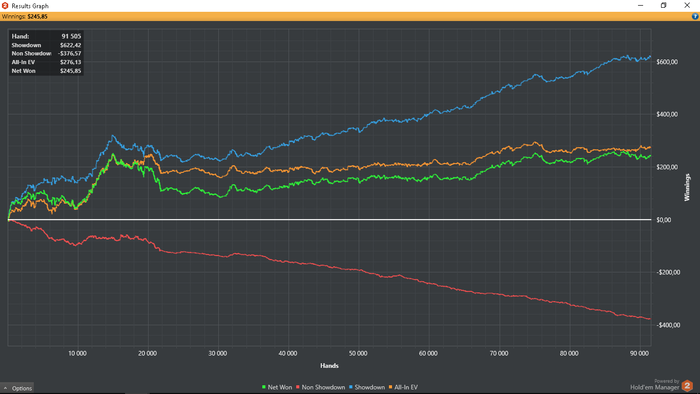The width and height of the screenshot is (700, 394).
Task: Close the Results Graph window
Action: (x=687, y=6)
